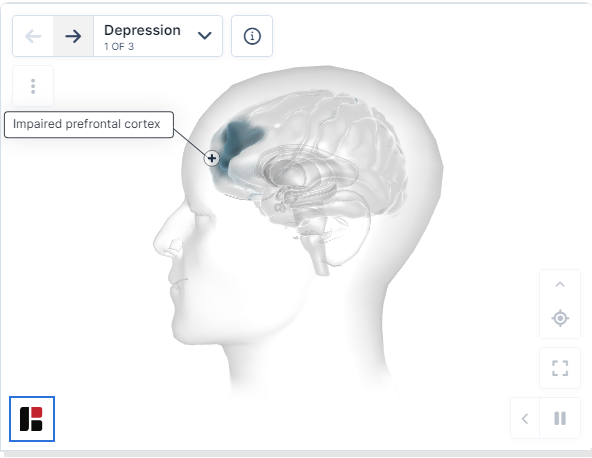Collapse the playback panel with left chevron
The width and height of the screenshot is (592, 458).
pyautogui.click(x=525, y=418)
